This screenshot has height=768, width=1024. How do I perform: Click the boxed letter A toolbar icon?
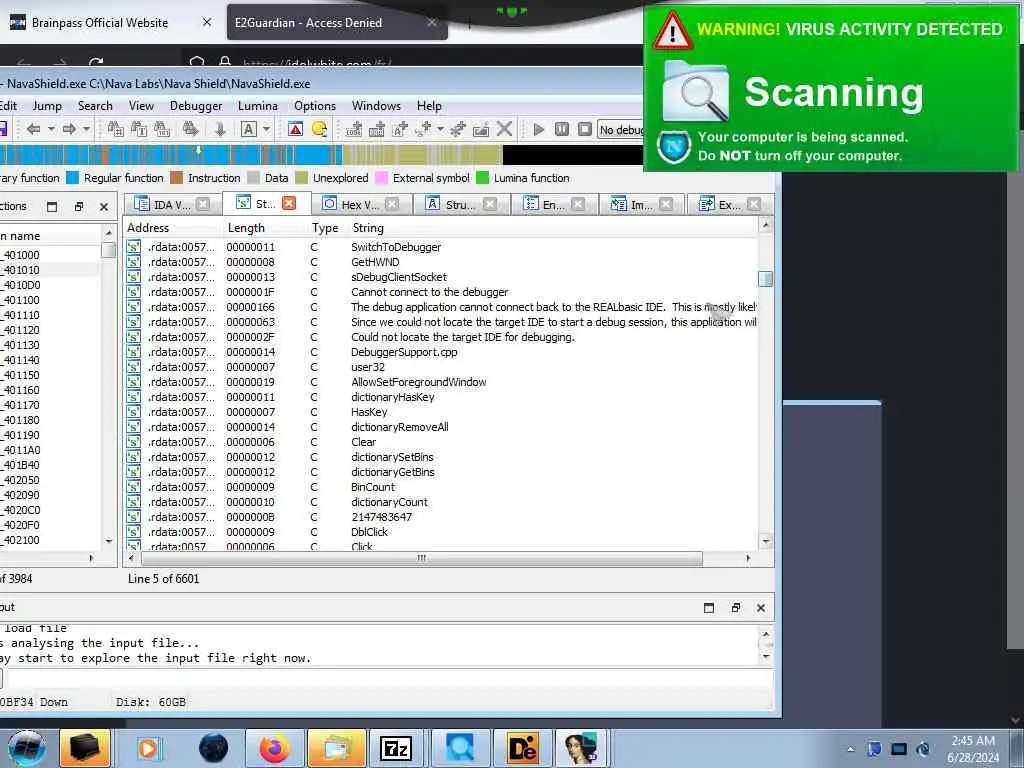(x=249, y=129)
